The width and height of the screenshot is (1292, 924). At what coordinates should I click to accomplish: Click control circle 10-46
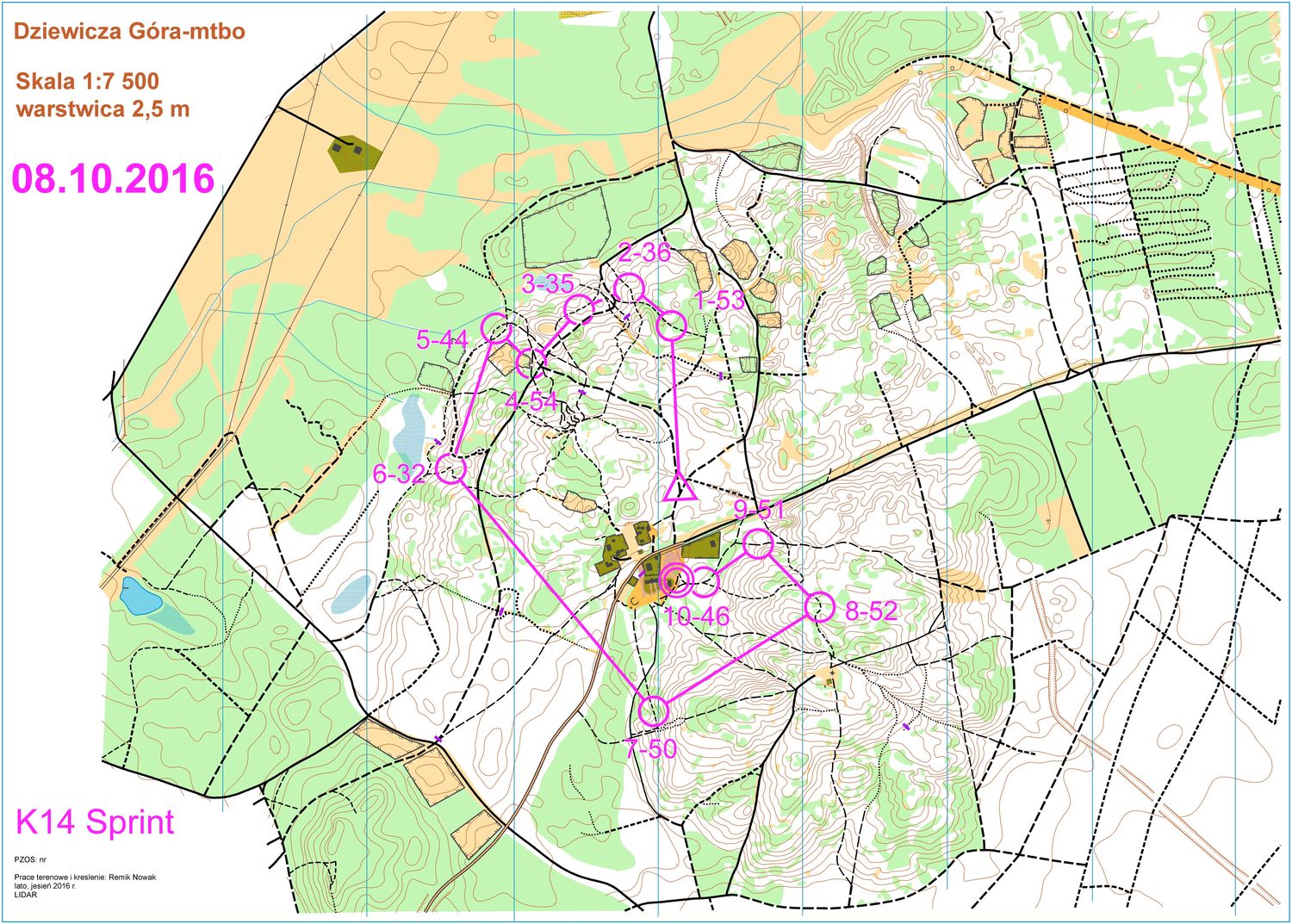[704, 582]
